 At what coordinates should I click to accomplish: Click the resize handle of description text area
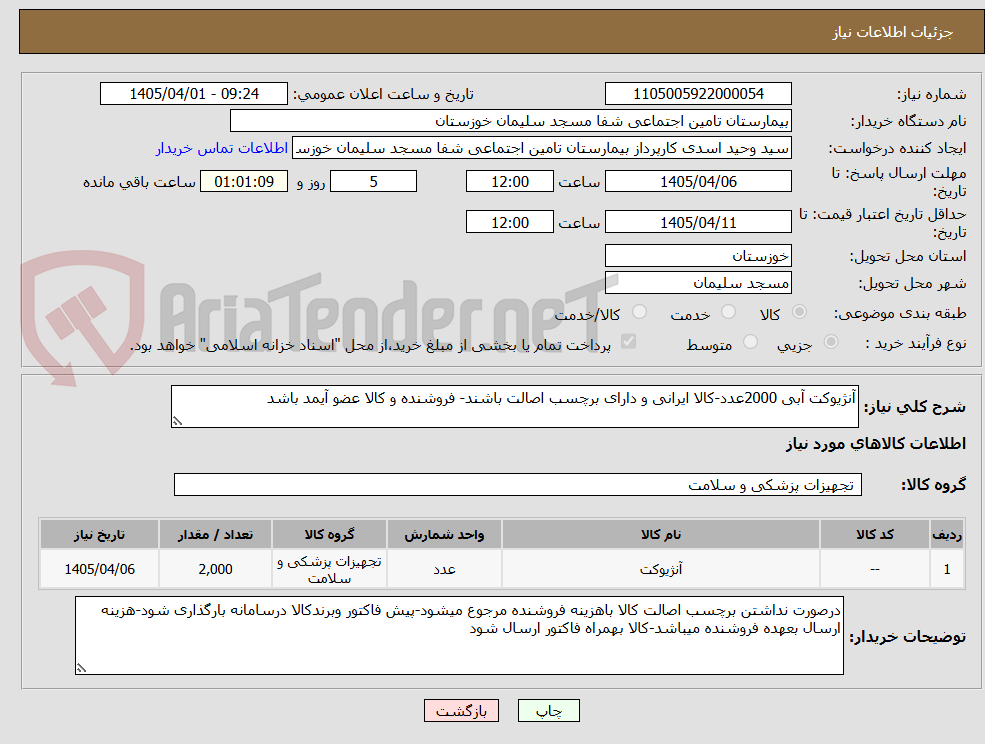(177, 422)
